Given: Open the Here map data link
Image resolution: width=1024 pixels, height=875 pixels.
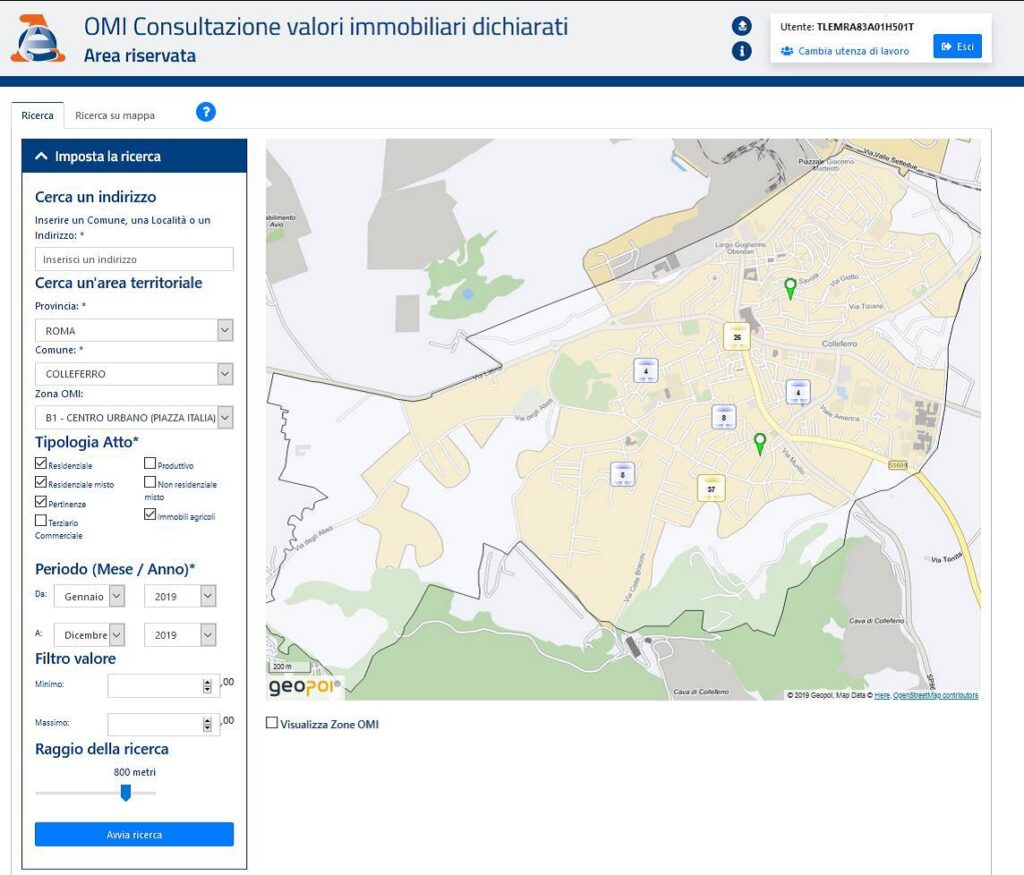Looking at the screenshot, I should 882,695.
